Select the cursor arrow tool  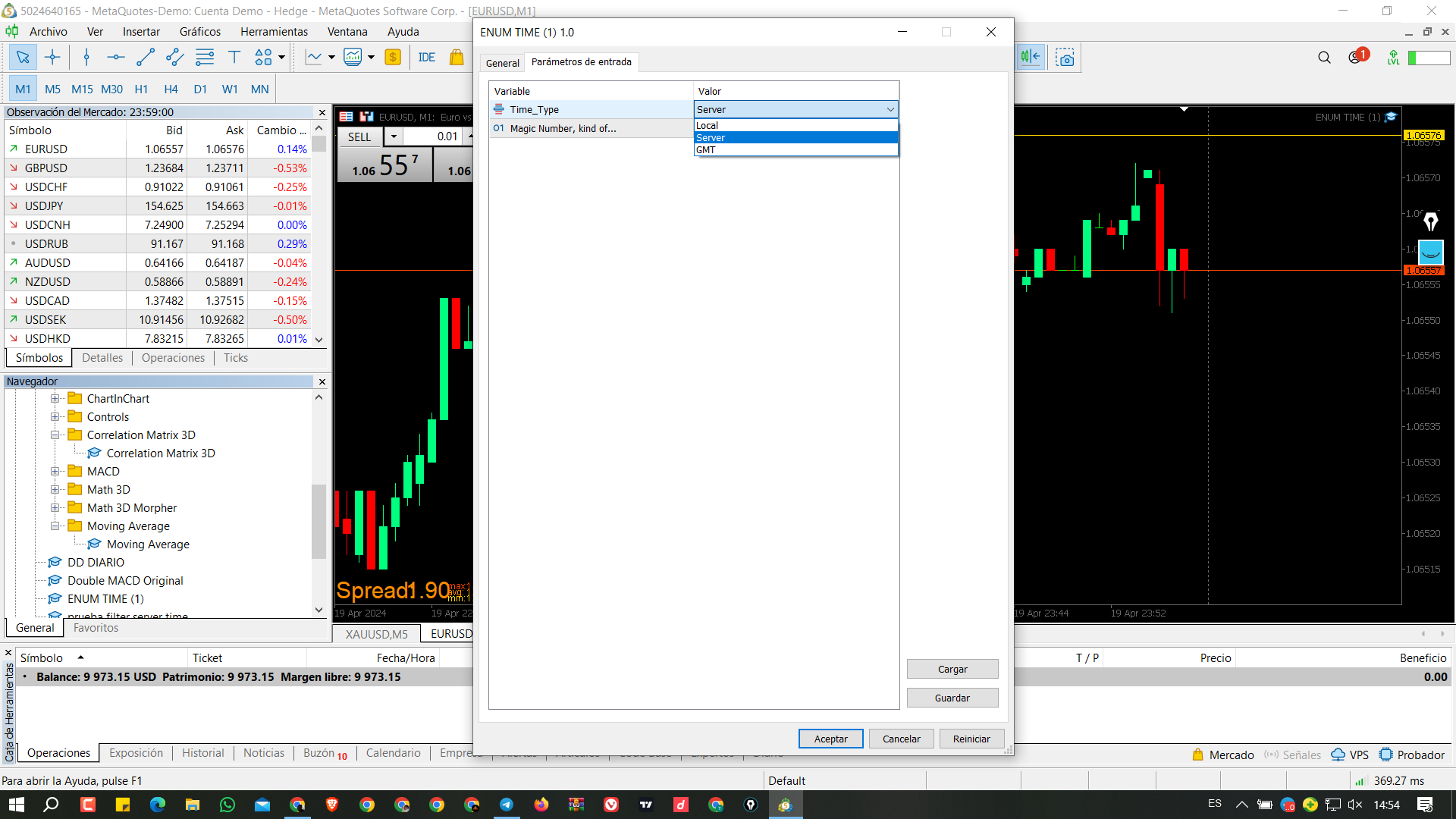pos(23,58)
